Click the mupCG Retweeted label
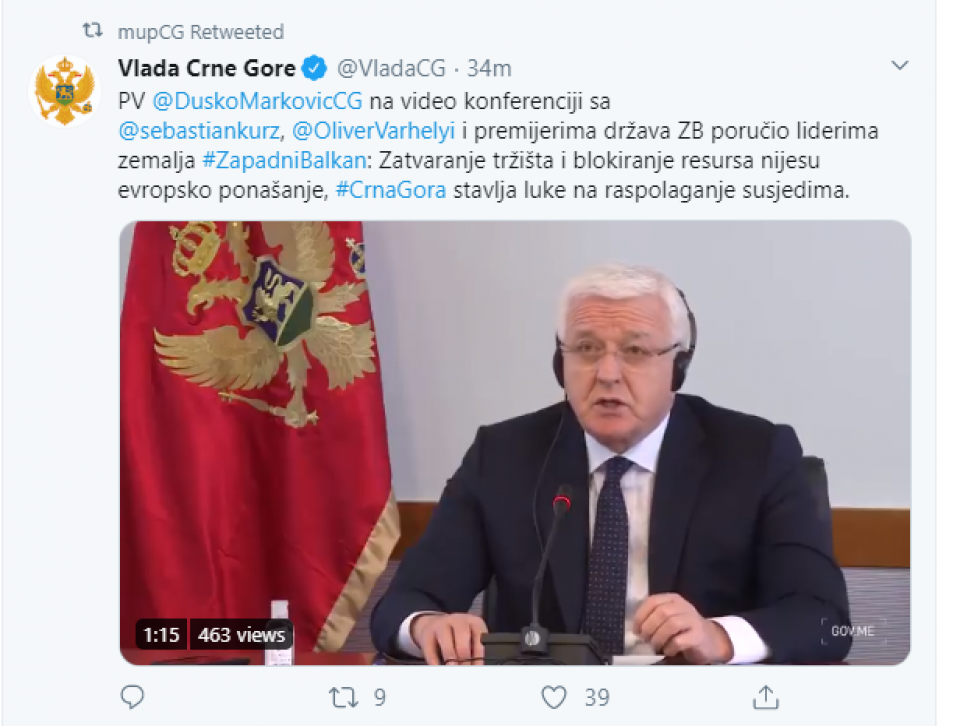This screenshot has width=960, height=726. coord(201,32)
